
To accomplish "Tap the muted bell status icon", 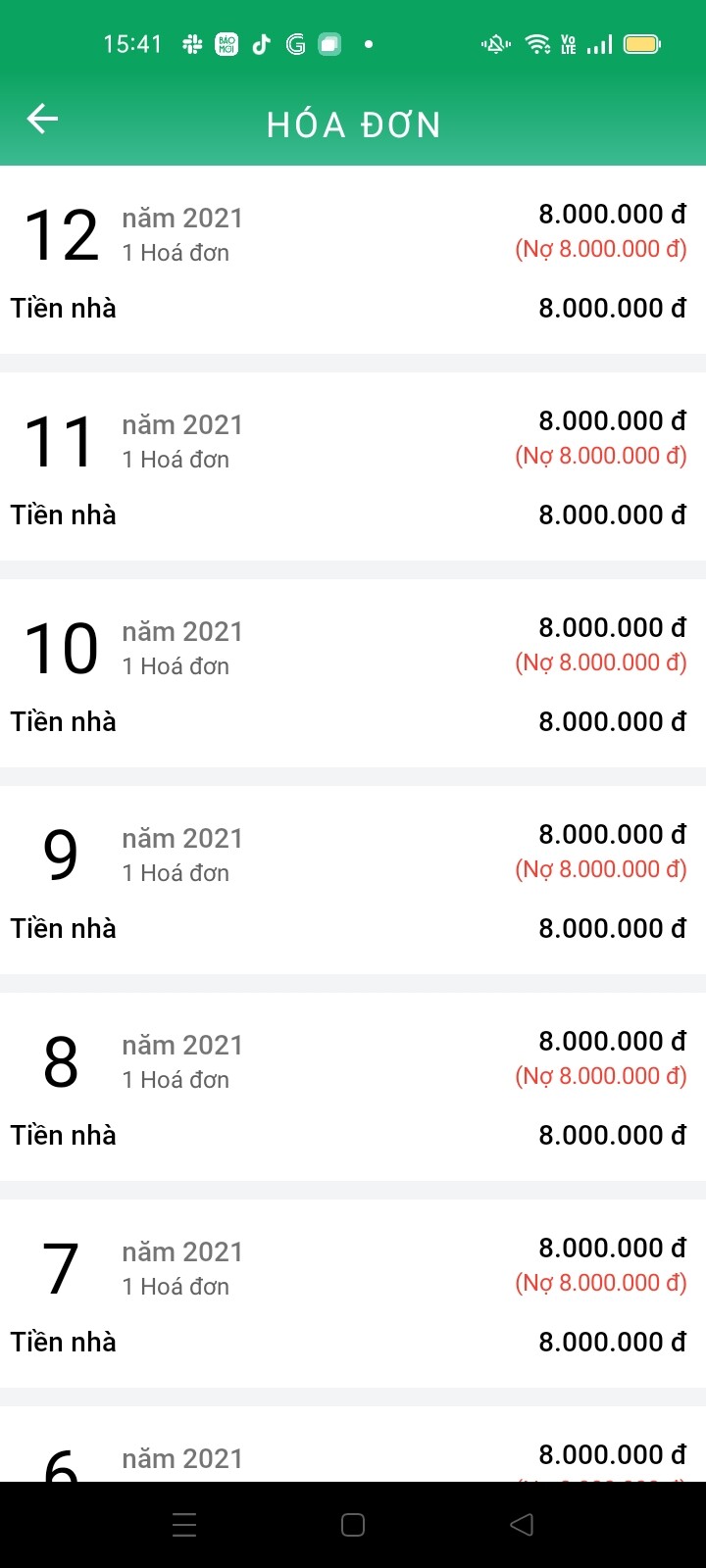I will click(496, 44).
